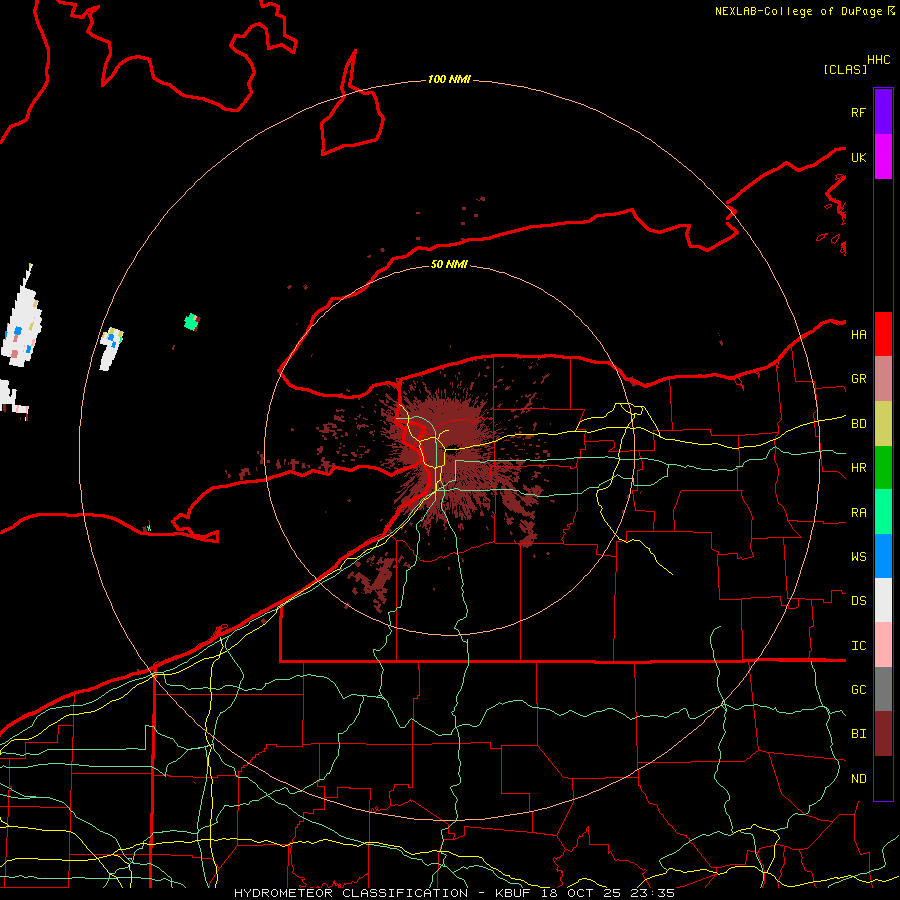Image resolution: width=900 pixels, height=900 pixels.
Task: Click the WS blue legend swatch
Action: (883, 556)
